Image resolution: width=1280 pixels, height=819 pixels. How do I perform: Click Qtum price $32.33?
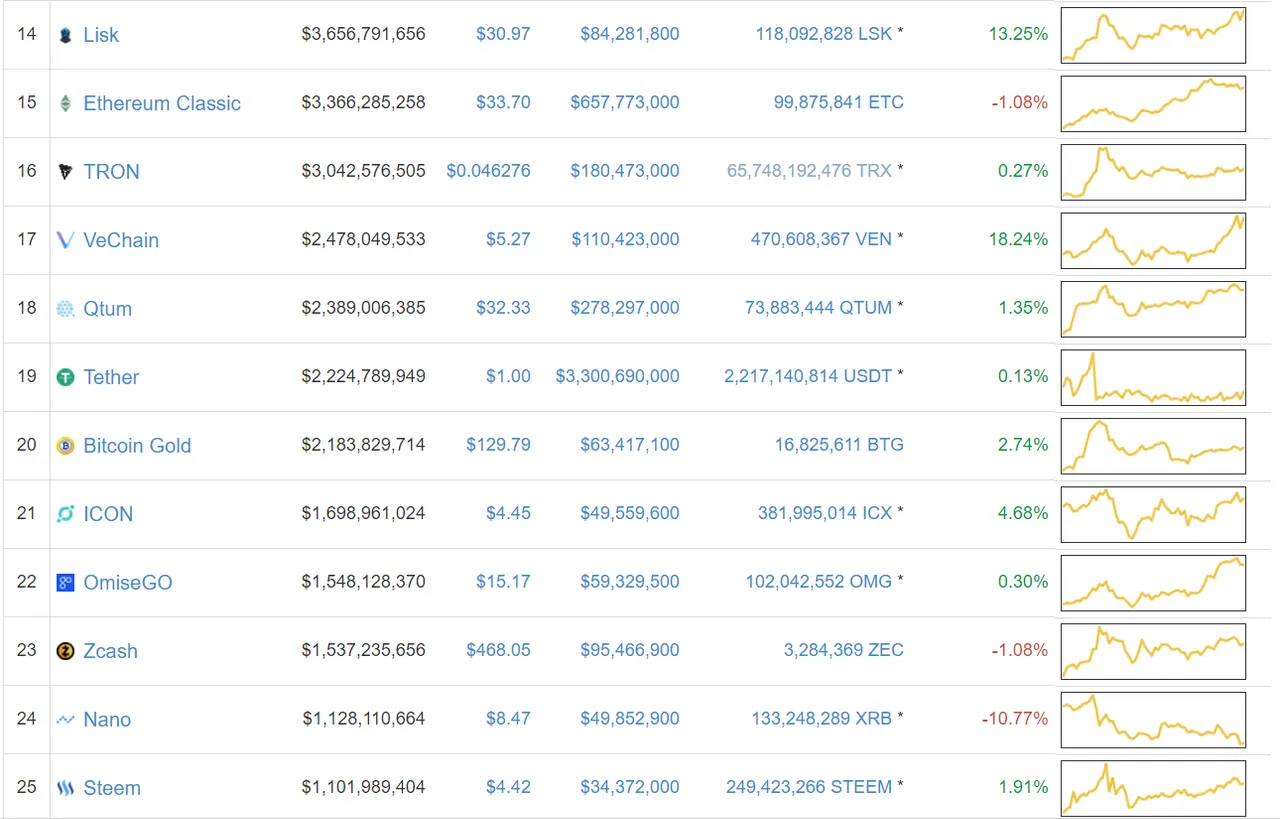click(x=503, y=307)
